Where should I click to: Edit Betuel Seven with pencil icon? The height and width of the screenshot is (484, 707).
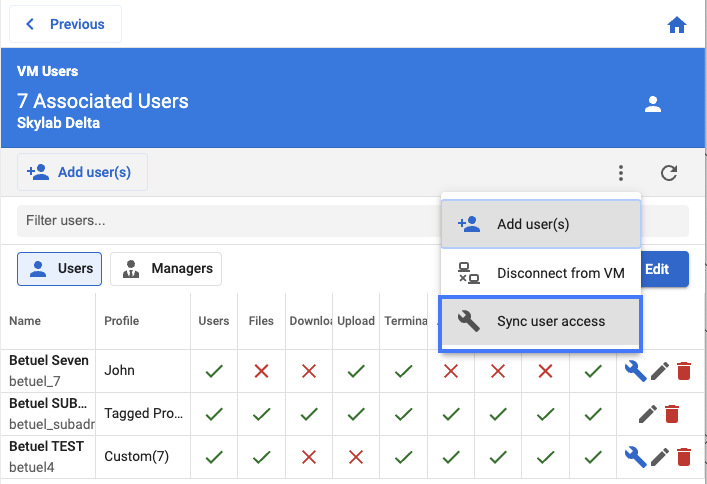(659, 371)
